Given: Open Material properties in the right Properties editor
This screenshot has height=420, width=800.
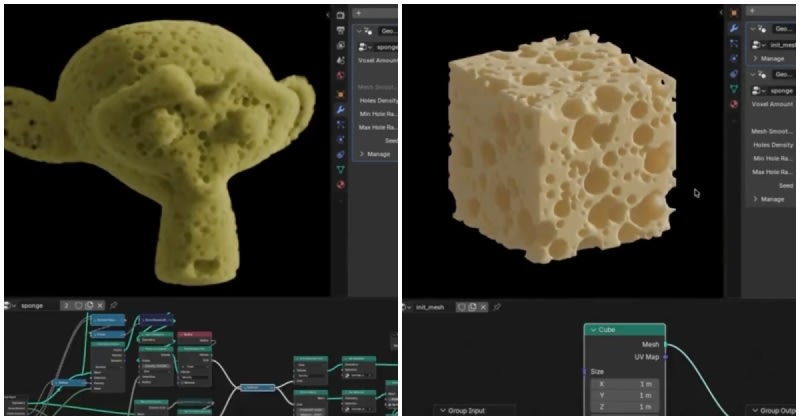Looking at the screenshot, I should click(x=735, y=104).
